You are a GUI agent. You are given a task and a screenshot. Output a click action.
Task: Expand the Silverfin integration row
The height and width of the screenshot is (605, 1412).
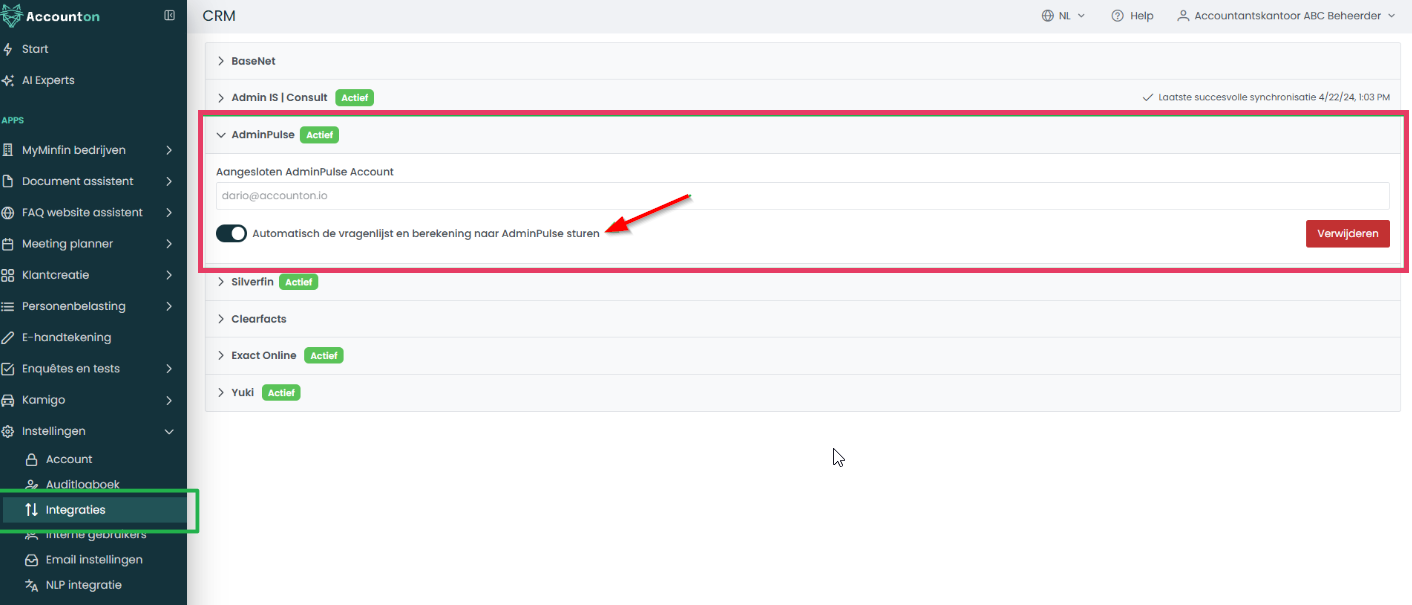click(221, 282)
